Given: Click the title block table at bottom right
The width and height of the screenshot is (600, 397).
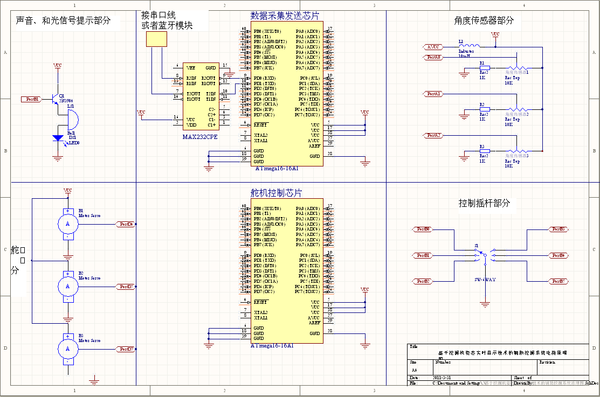Looking at the screenshot, I should pos(499,365).
